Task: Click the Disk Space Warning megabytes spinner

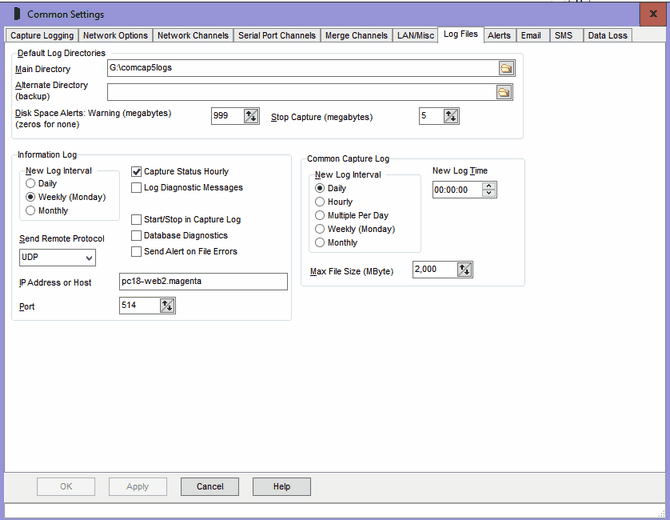Action: 251,116
